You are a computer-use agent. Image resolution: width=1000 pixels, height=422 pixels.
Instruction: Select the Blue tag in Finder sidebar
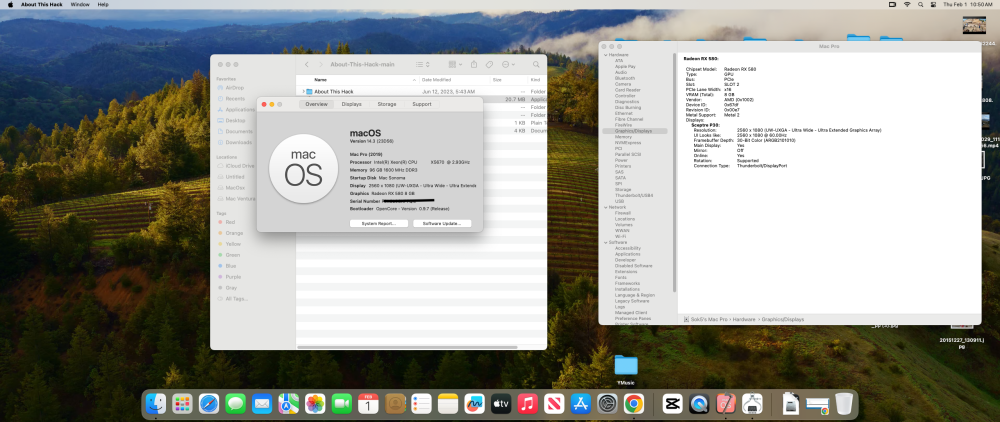pos(230,266)
